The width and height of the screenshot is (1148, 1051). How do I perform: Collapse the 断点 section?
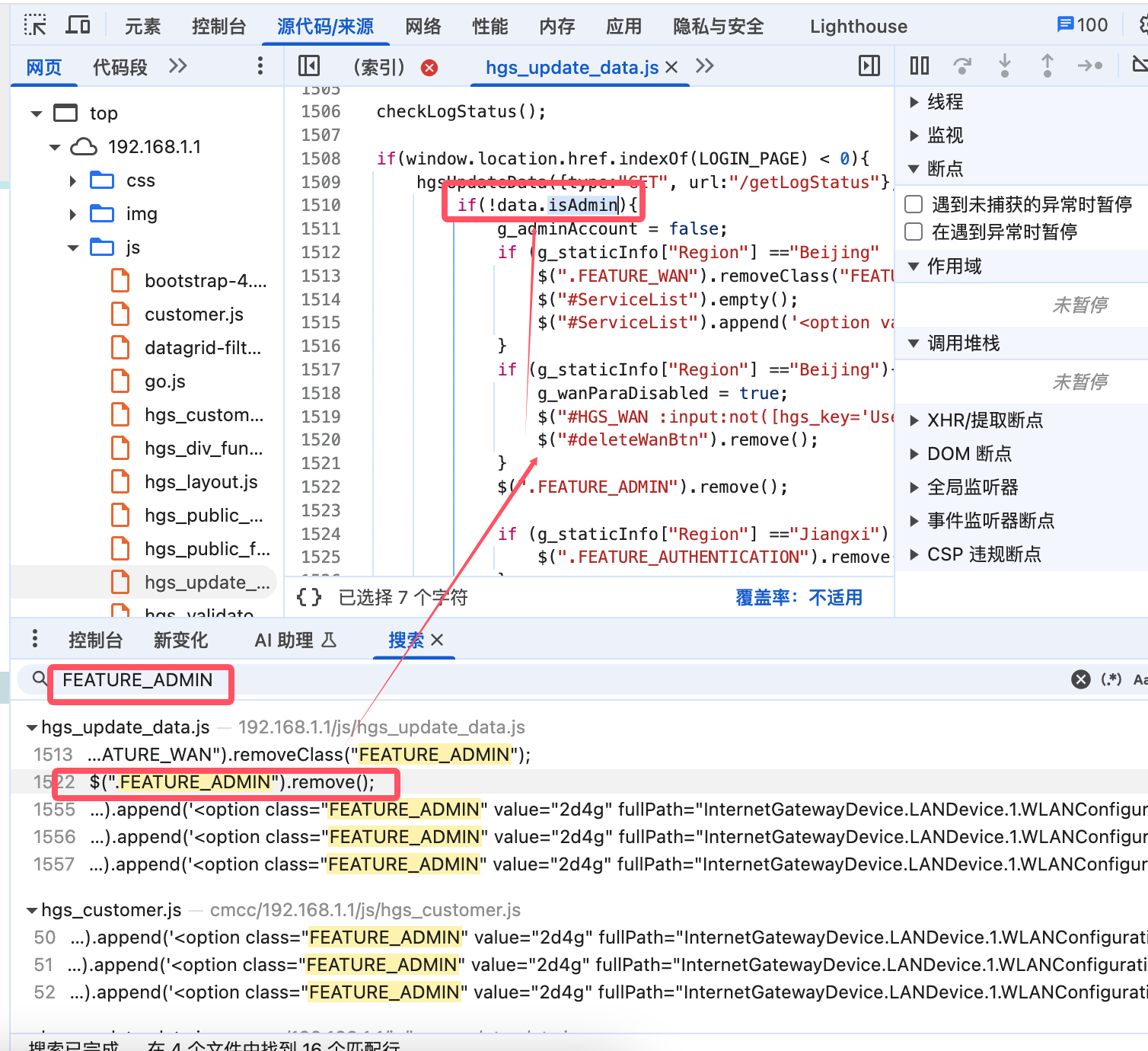pos(914,168)
